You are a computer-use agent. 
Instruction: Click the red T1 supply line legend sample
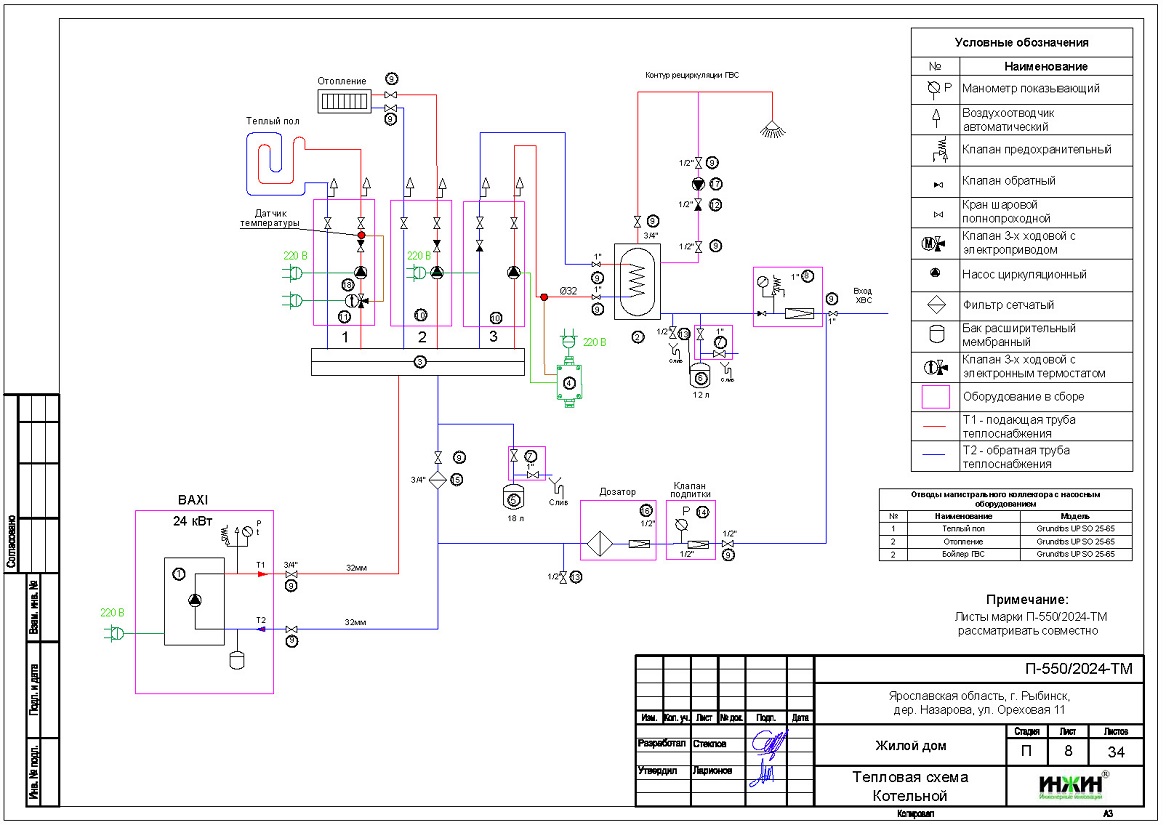(935, 427)
